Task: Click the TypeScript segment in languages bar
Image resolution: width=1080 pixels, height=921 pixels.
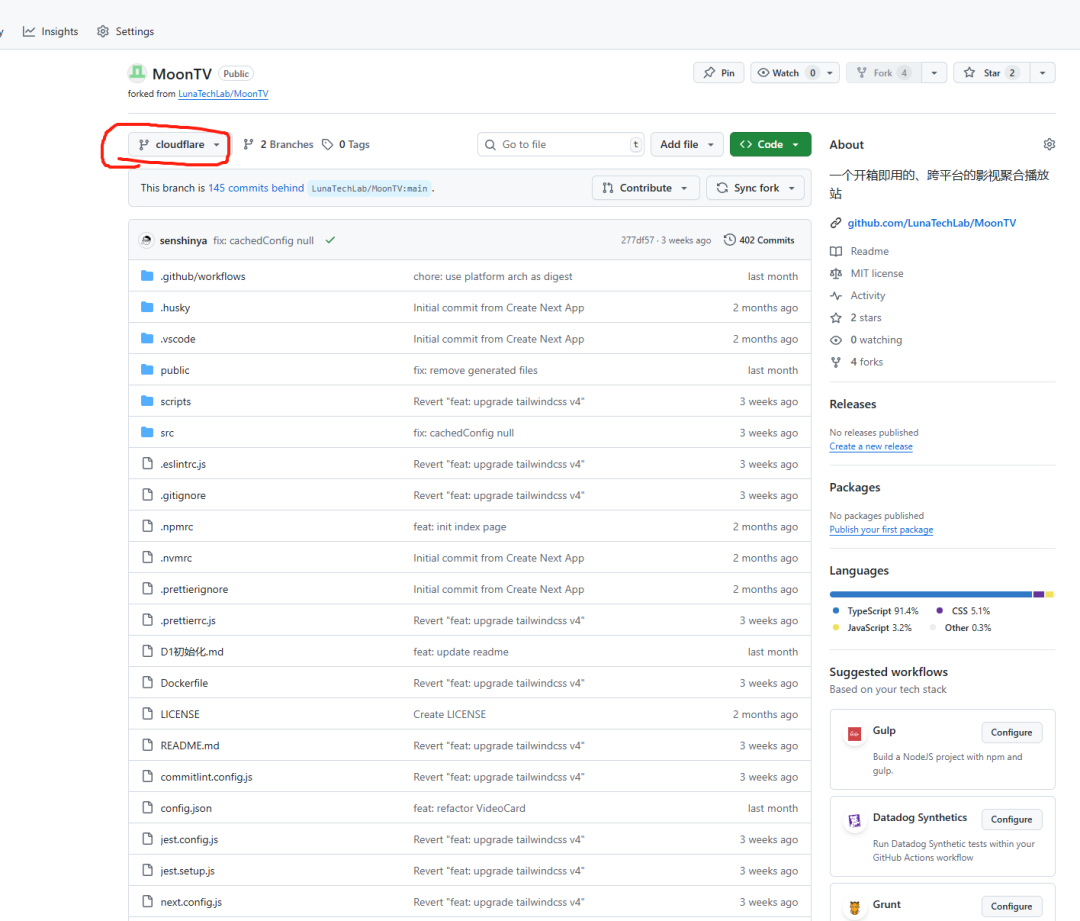Action: [930, 594]
